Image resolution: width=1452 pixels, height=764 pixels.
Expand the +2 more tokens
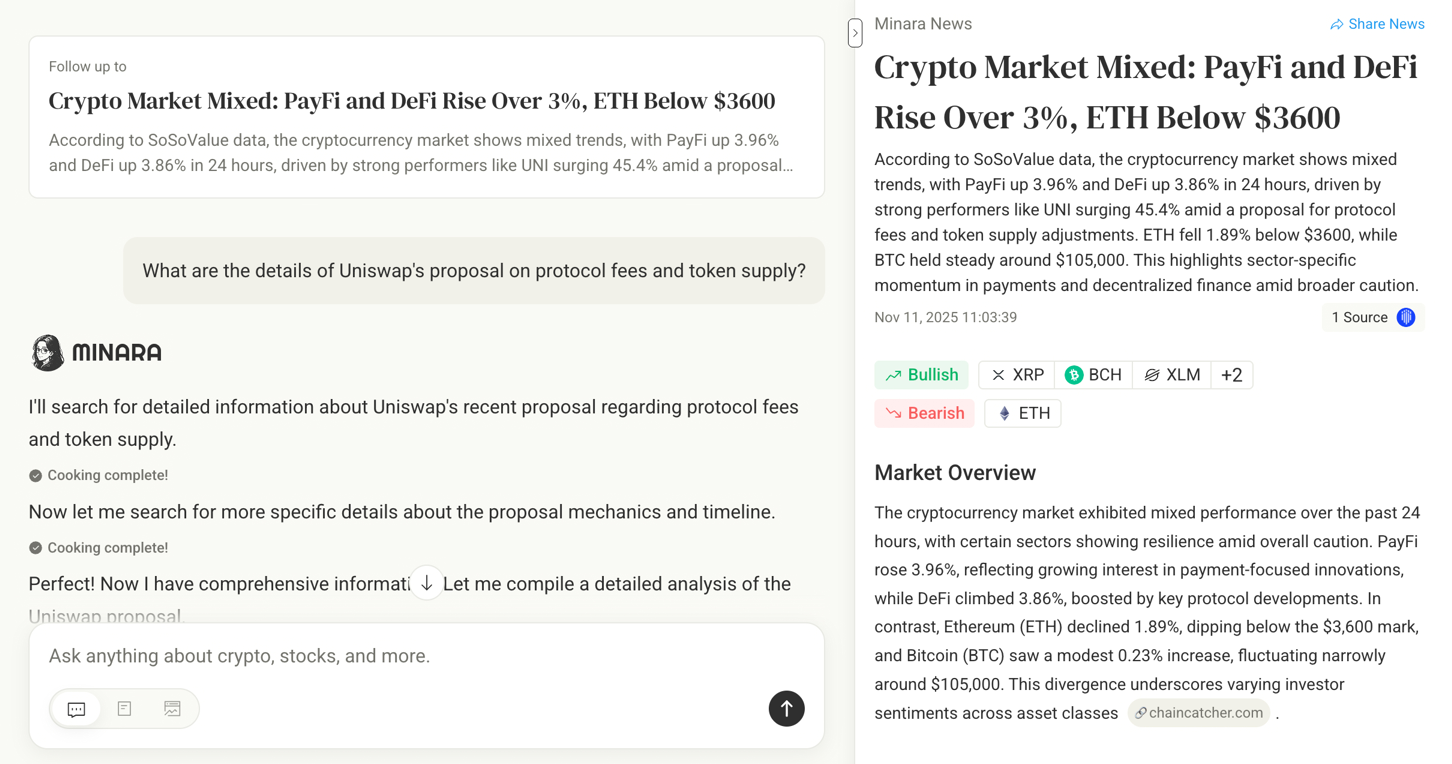pos(1232,375)
